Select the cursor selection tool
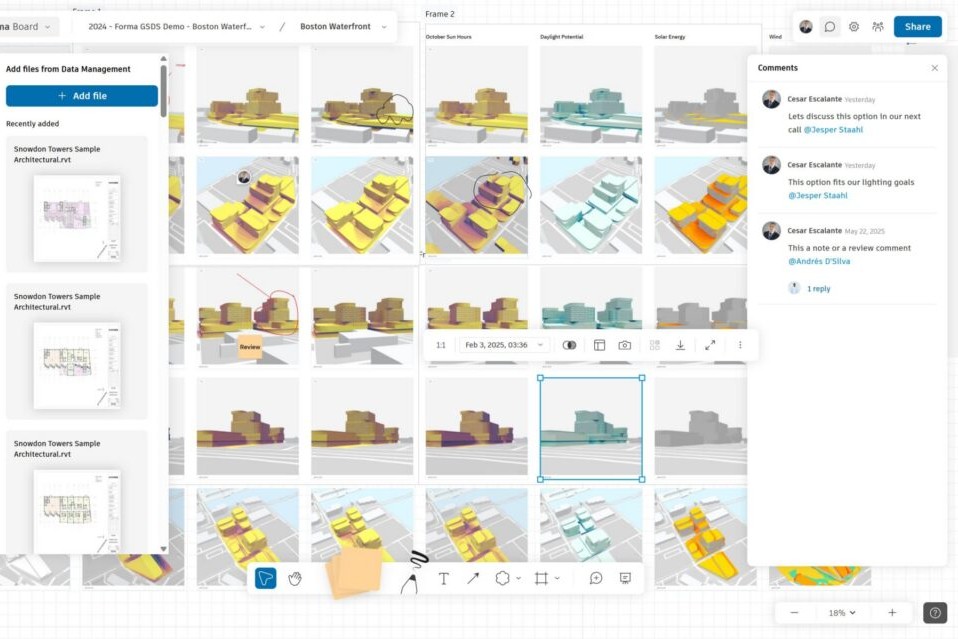958x639 pixels. (264, 578)
